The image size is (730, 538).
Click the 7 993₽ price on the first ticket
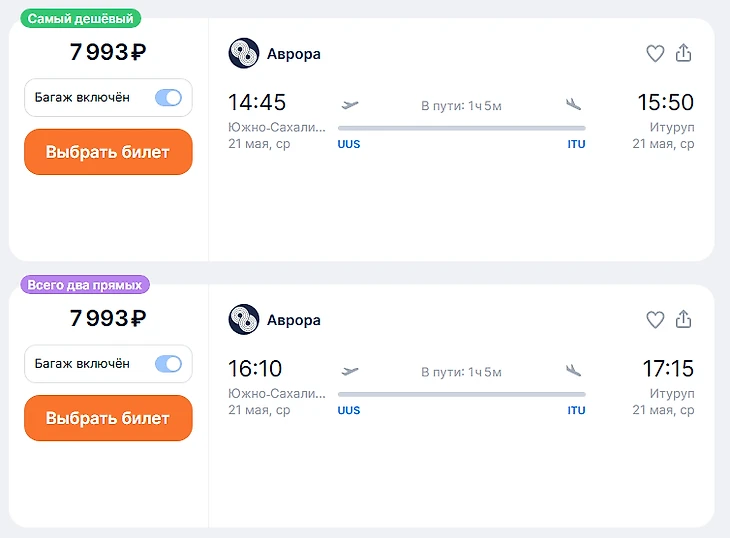pyautogui.click(x=108, y=53)
